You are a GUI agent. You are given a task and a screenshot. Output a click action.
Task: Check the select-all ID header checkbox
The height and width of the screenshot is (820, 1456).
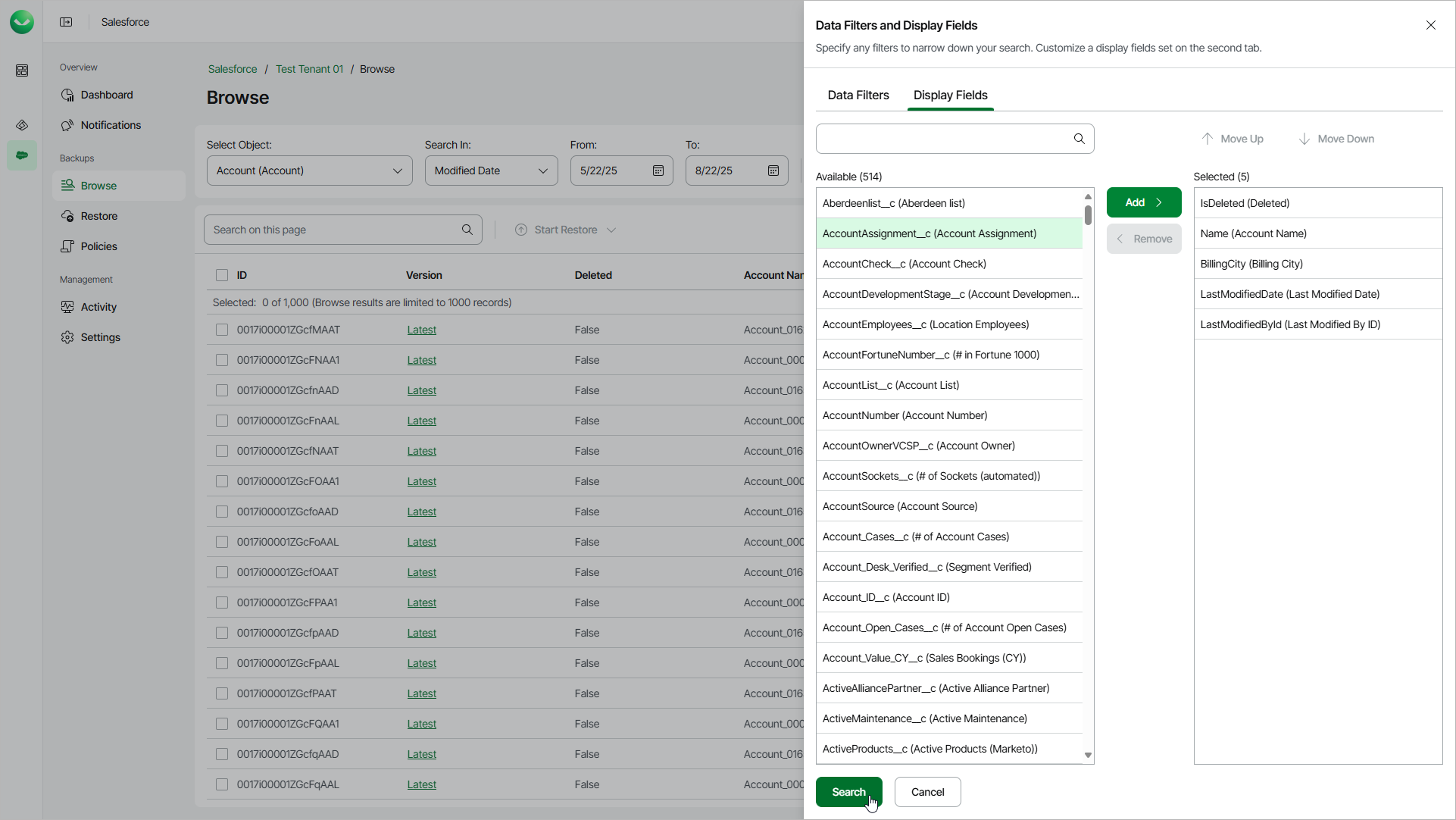click(221, 275)
